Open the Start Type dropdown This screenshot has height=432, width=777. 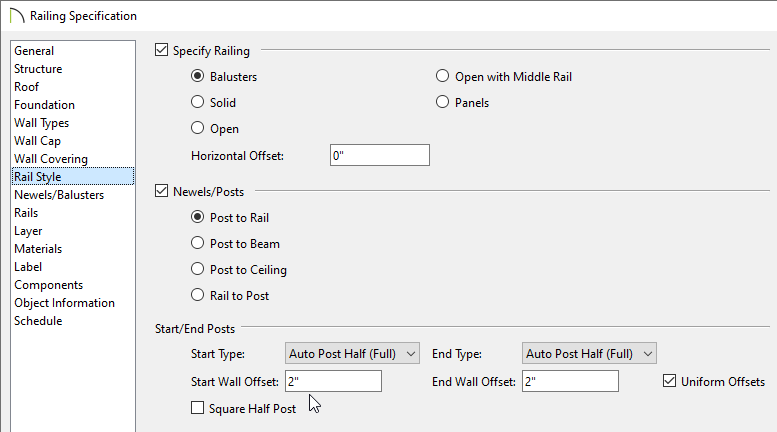(x=352, y=354)
